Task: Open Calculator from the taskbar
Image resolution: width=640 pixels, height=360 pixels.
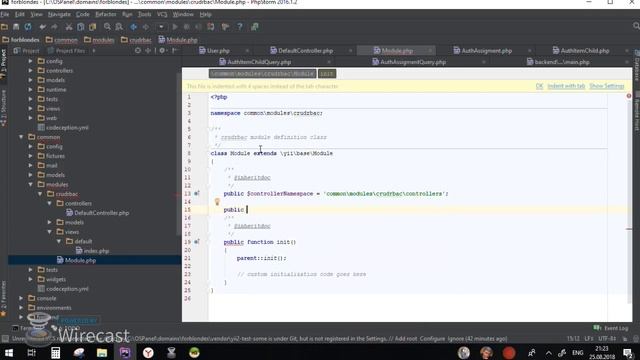Action: [x=56, y=353]
